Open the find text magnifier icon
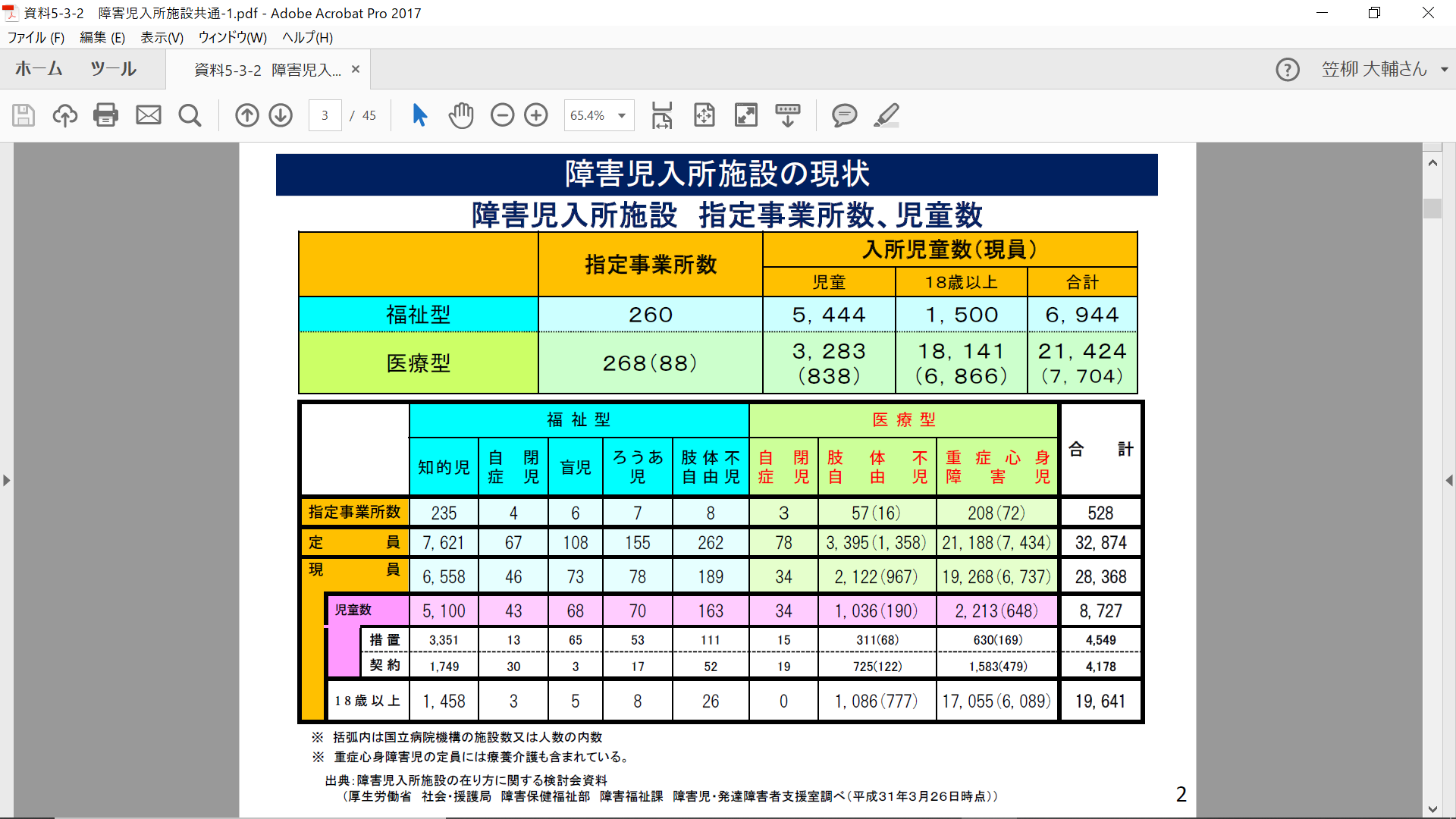 point(190,115)
